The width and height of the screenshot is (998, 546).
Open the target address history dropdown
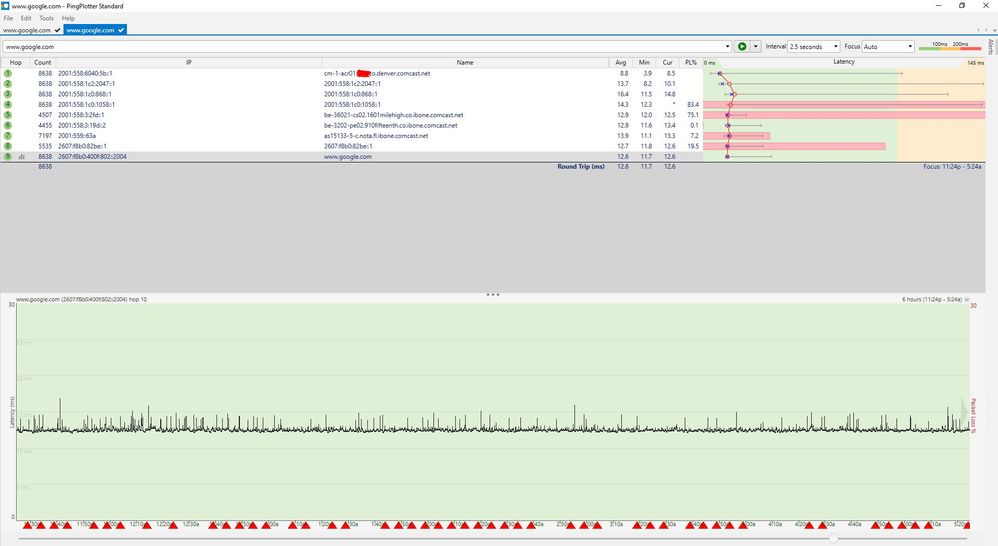[727, 46]
